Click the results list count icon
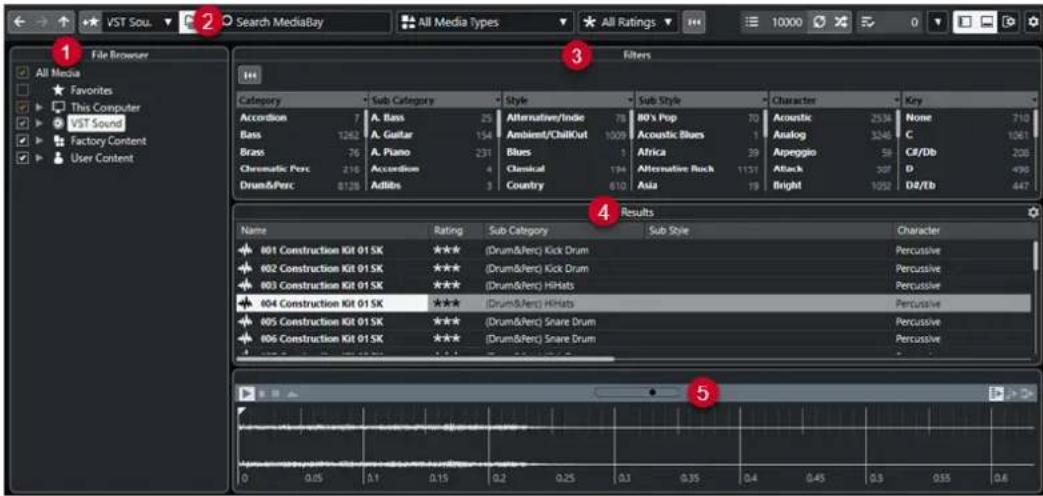The width and height of the screenshot is (1043, 496). pos(752,22)
